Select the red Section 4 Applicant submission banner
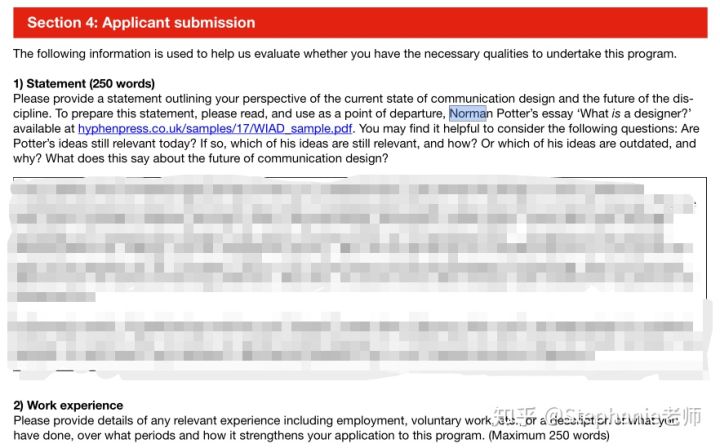The height and width of the screenshot is (448, 720). pos(360,22)
